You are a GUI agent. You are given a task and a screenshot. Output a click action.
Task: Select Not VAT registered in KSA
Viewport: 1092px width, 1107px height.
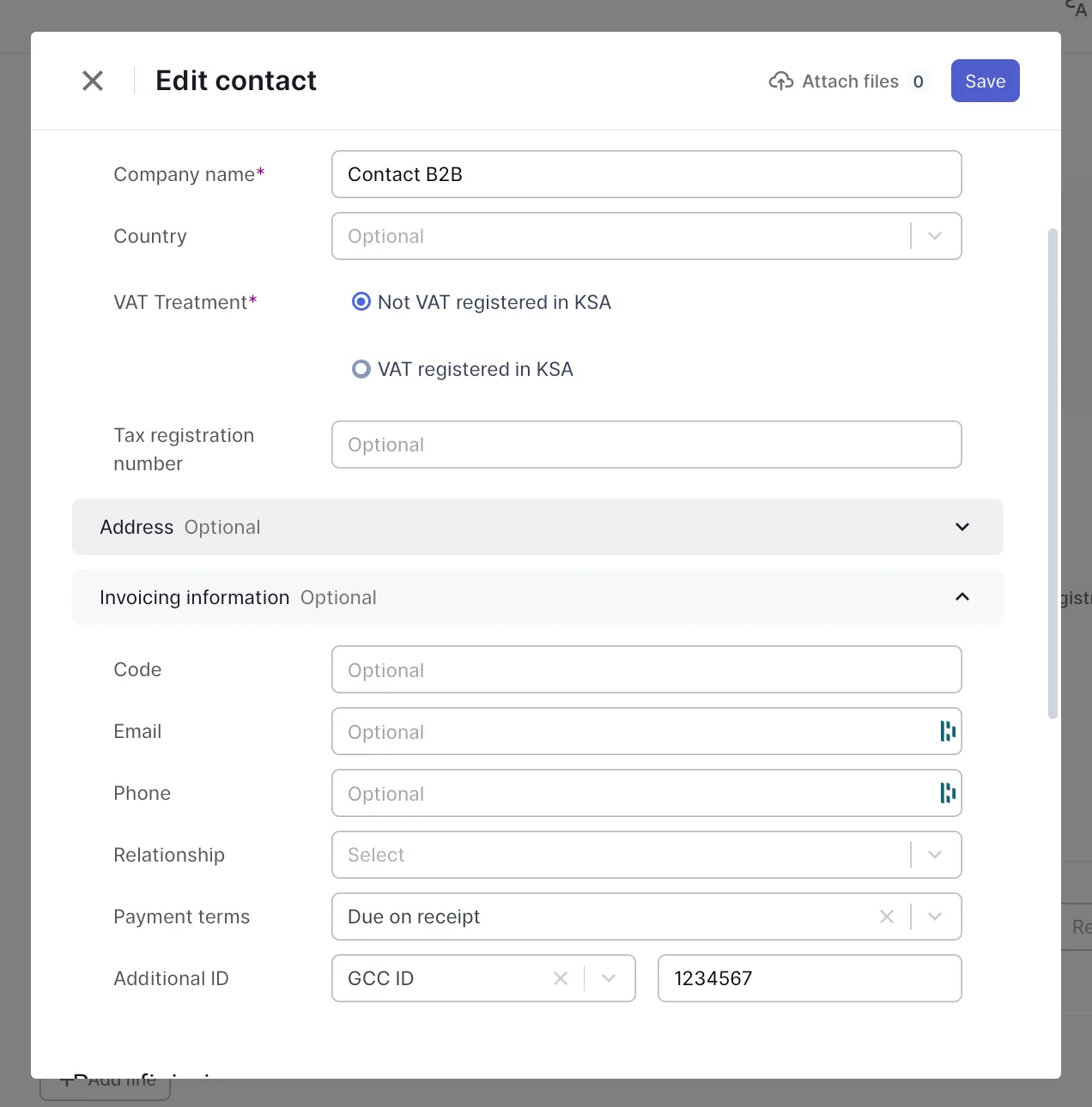(361, 302)
